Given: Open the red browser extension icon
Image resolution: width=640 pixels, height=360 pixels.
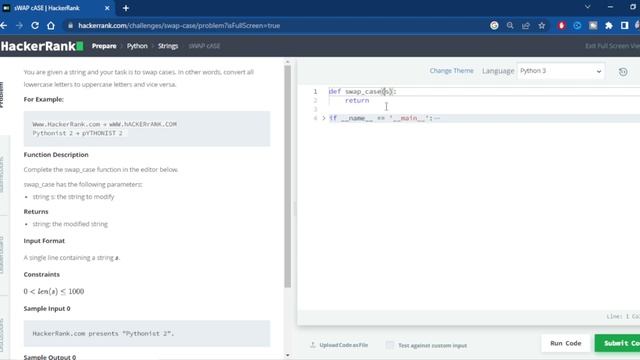Looking at the screenshot, I should coord(562,25).
